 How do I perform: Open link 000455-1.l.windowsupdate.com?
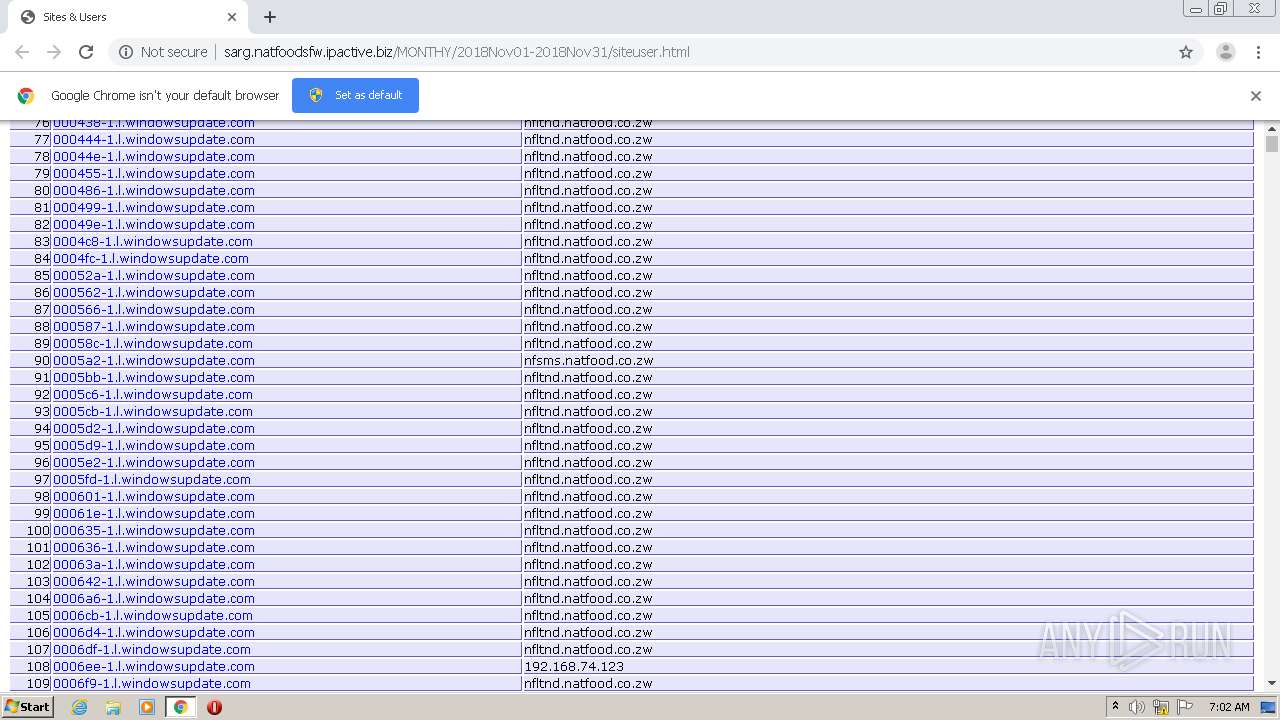(154, 173)
